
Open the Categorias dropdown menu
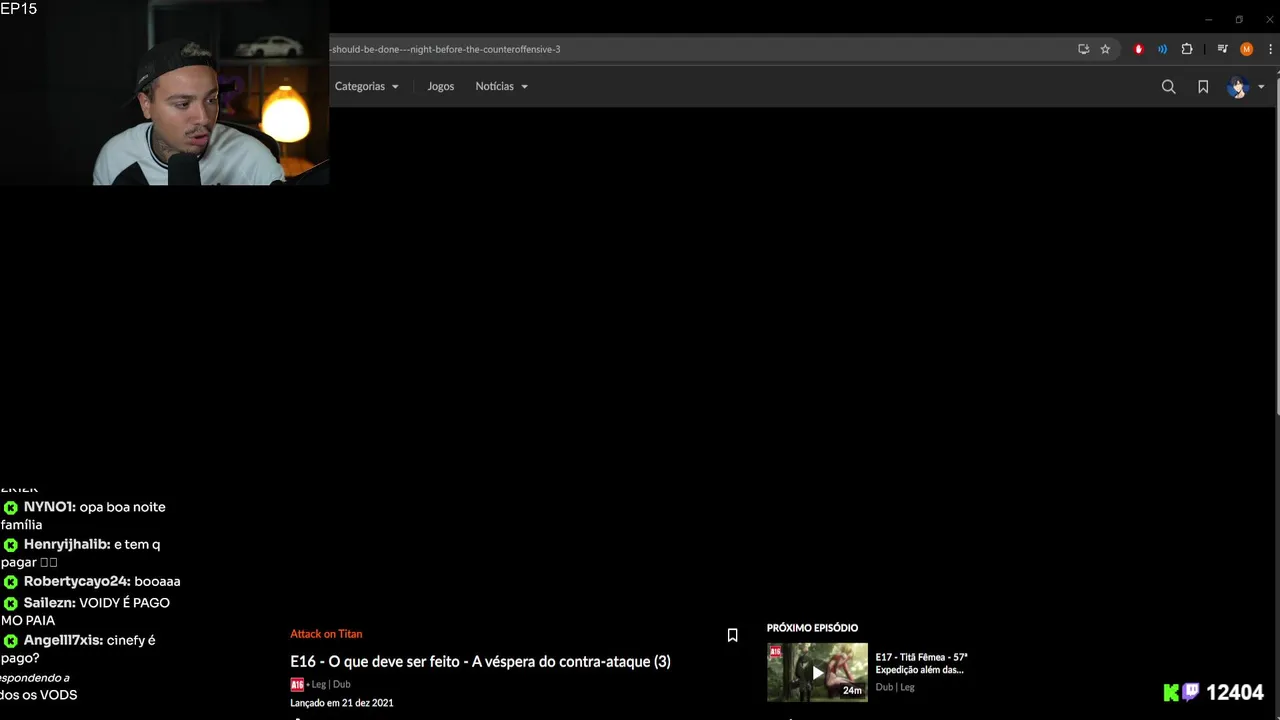pos(366,86)
